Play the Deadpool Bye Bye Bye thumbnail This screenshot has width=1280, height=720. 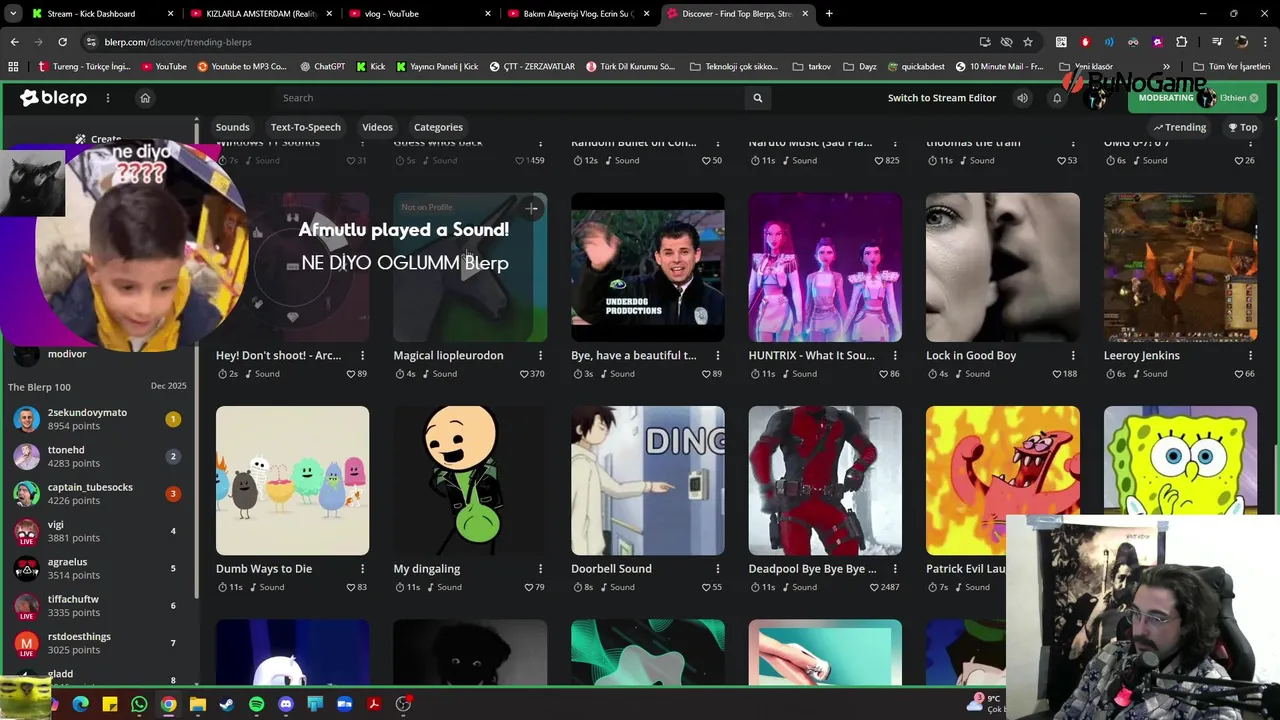coord(825,480)
